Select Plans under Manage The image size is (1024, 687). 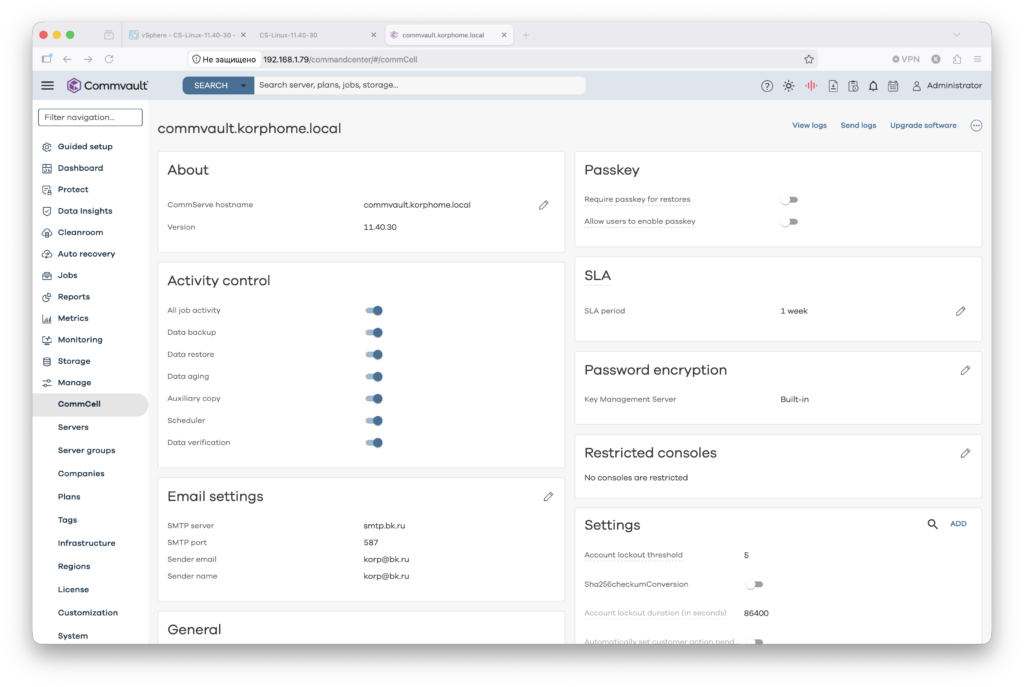69,497
